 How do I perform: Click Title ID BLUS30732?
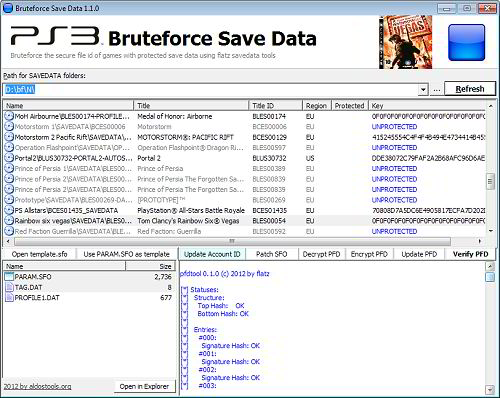click(269, 158)
